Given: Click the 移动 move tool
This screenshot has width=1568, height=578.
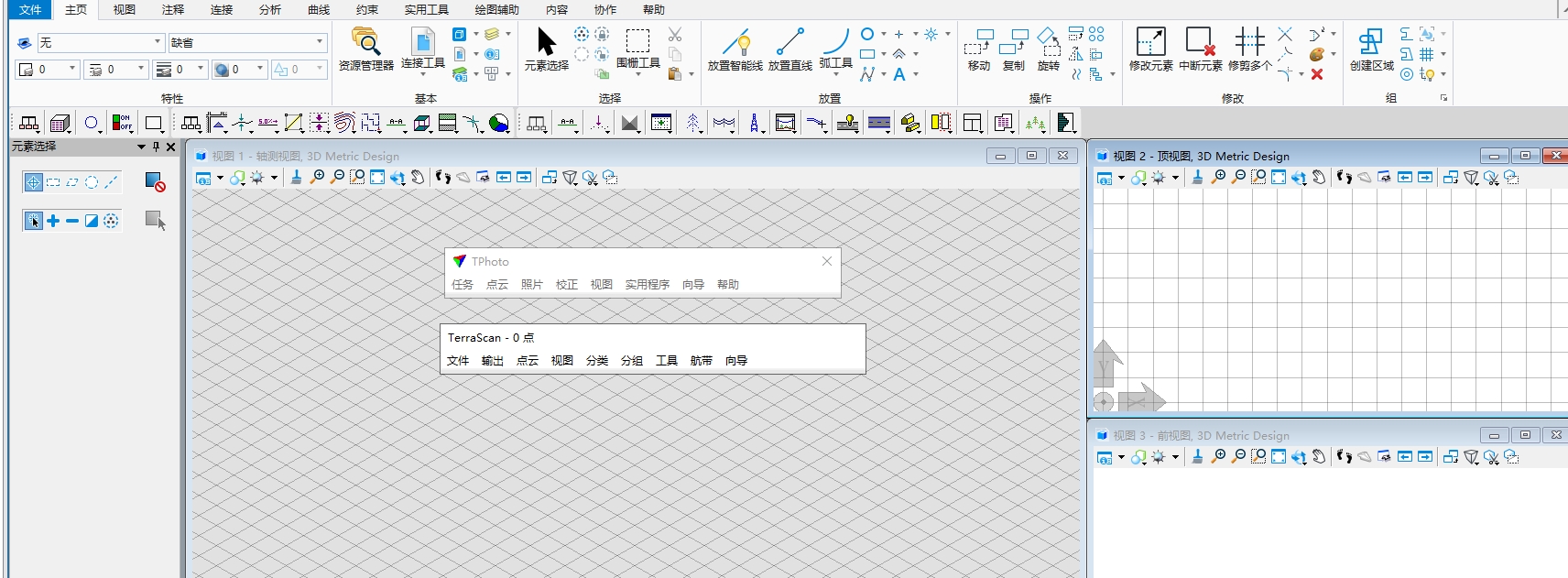Looking at the screenshot, I should [978, 49].
